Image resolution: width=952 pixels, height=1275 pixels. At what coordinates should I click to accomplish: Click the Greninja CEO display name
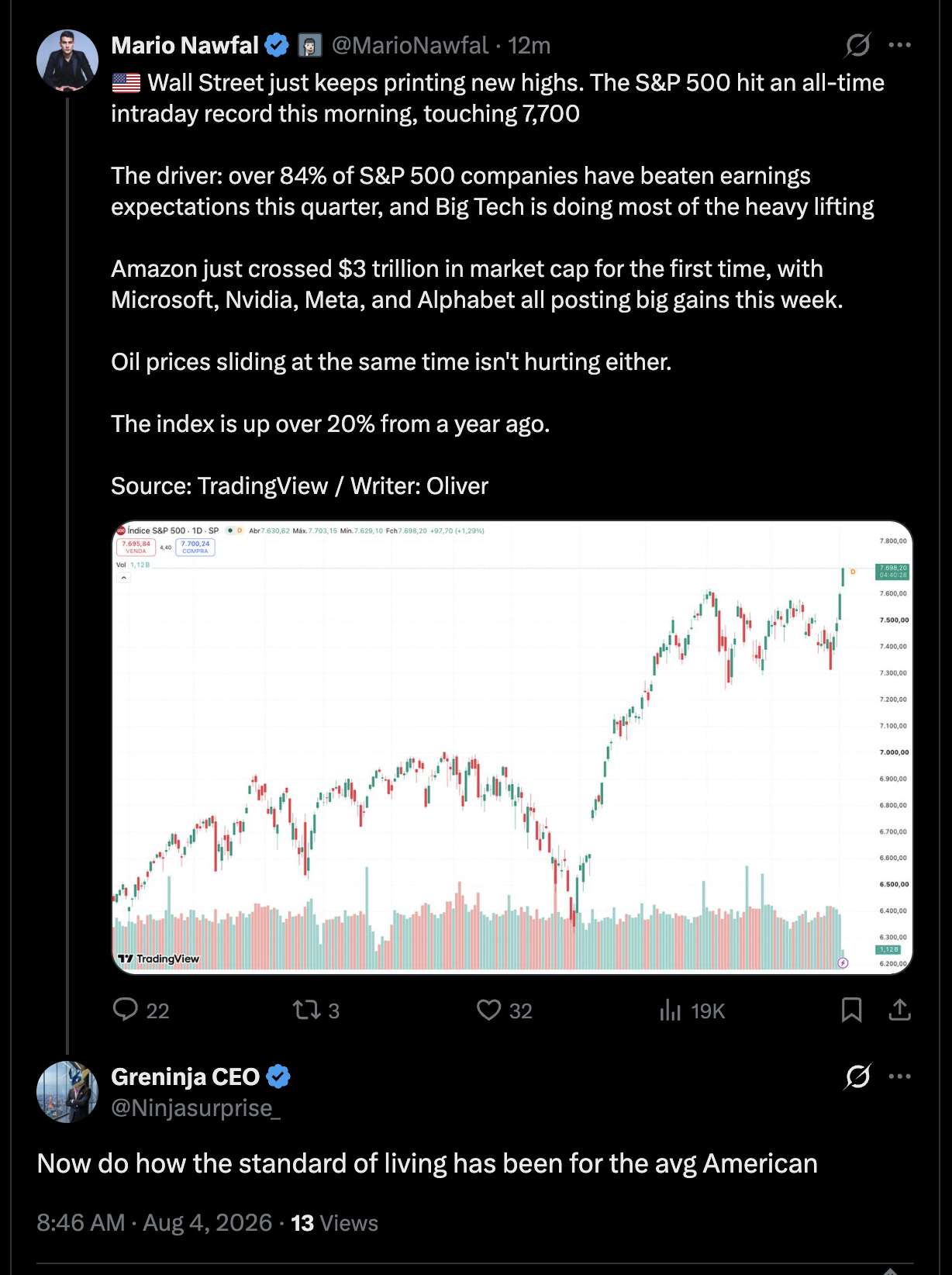[185, 1076]
